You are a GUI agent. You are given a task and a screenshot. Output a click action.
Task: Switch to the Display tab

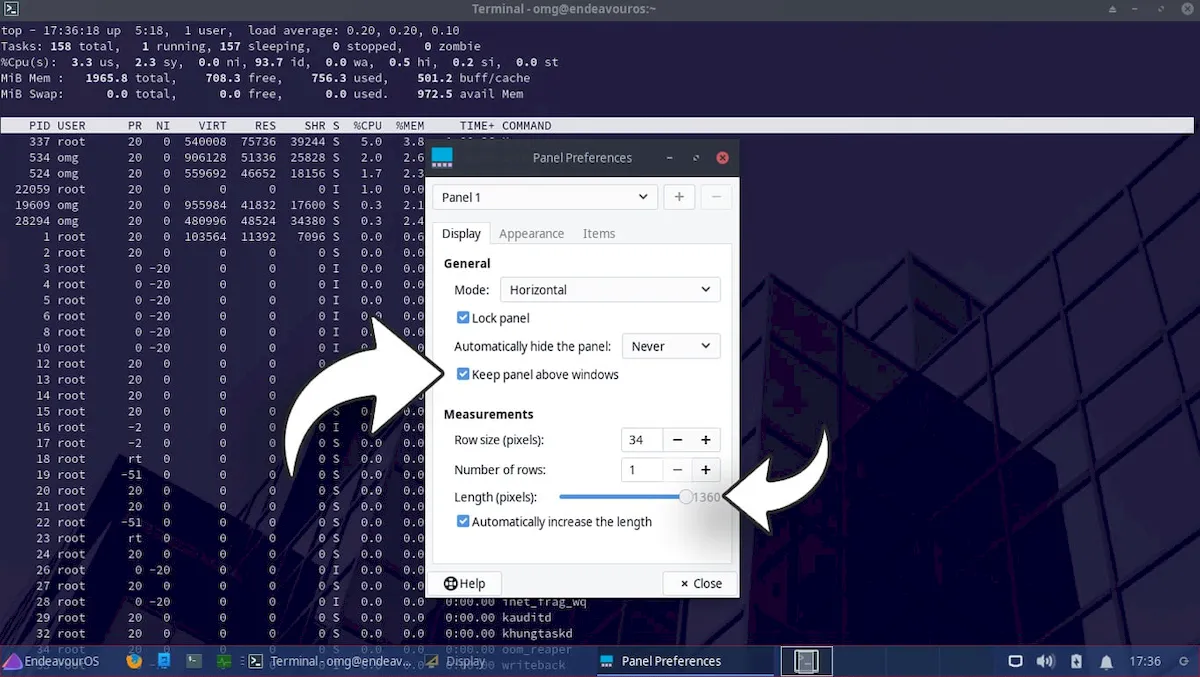tap(461, 233)
